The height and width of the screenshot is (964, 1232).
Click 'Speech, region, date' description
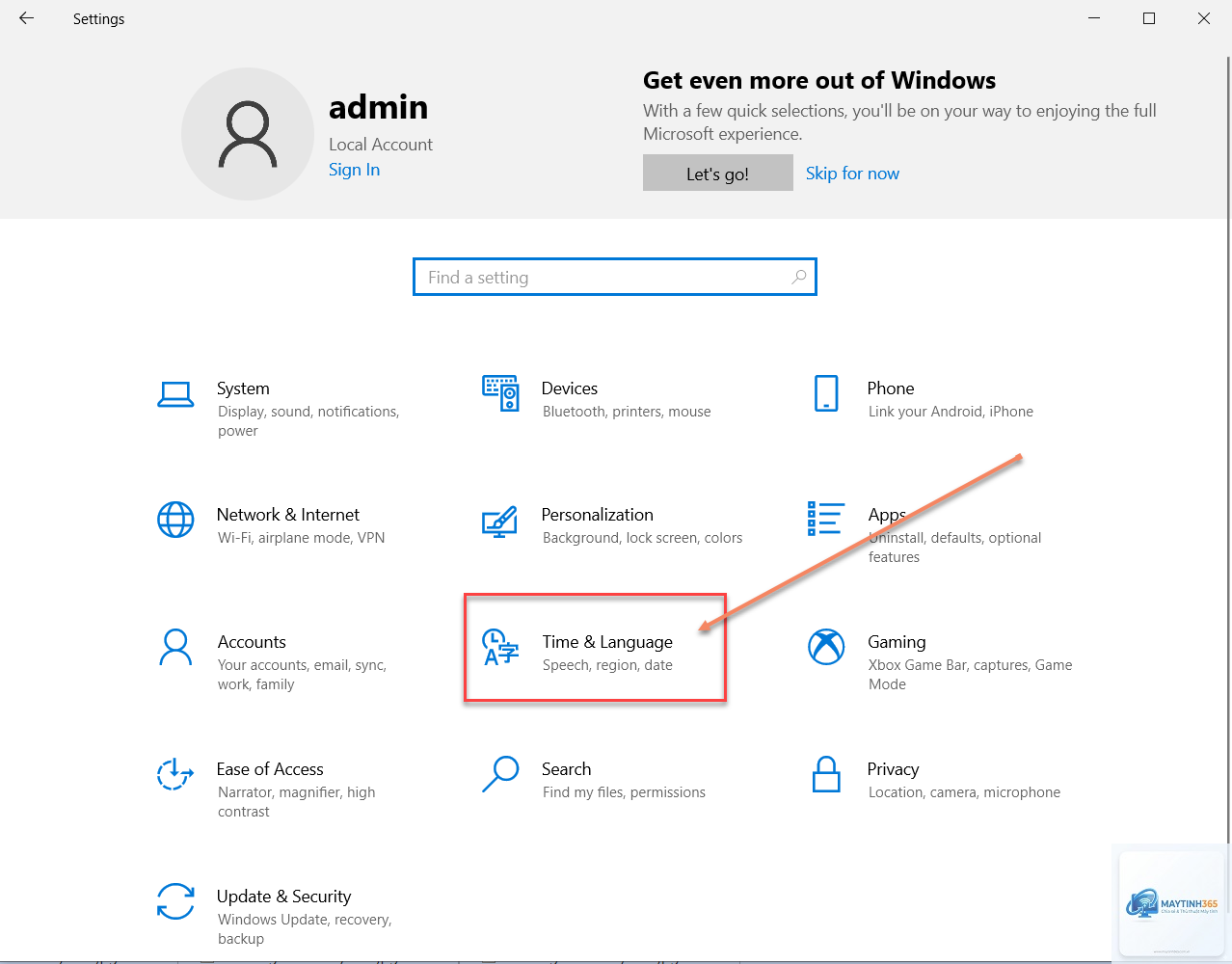click(x=607, y=665)
